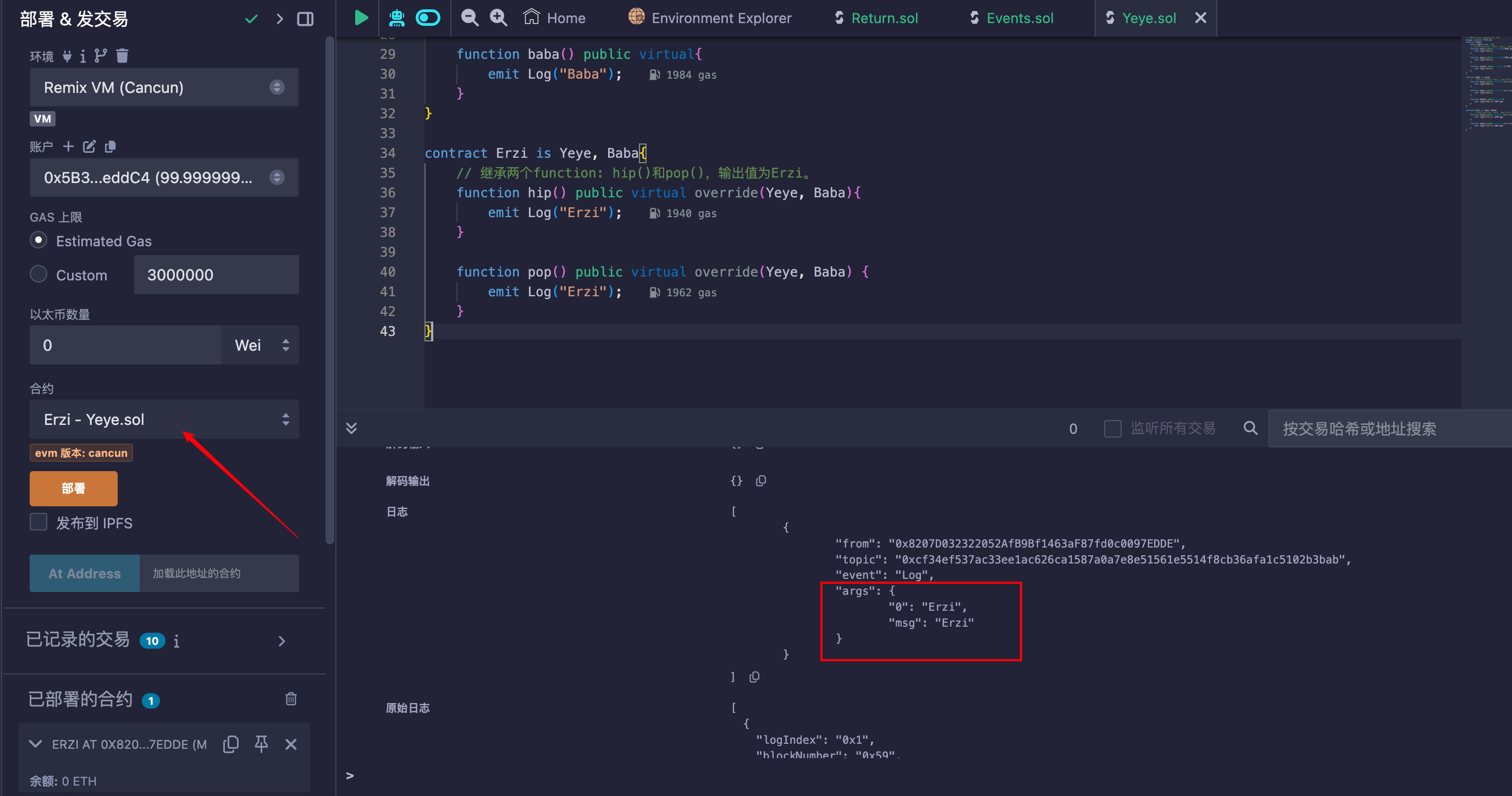The height and width of the screenshot is (796, 1512).
Task: Click the fork state branch icon
Action: point(101,56)
